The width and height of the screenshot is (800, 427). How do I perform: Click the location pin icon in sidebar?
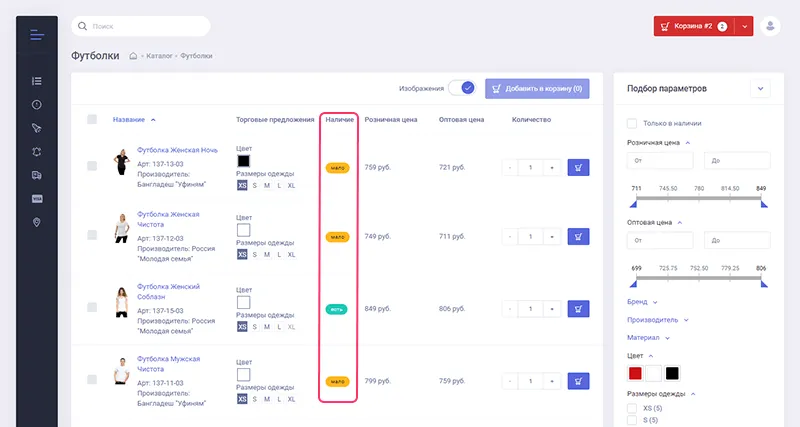pyautogui.click(x=37, y=222)
